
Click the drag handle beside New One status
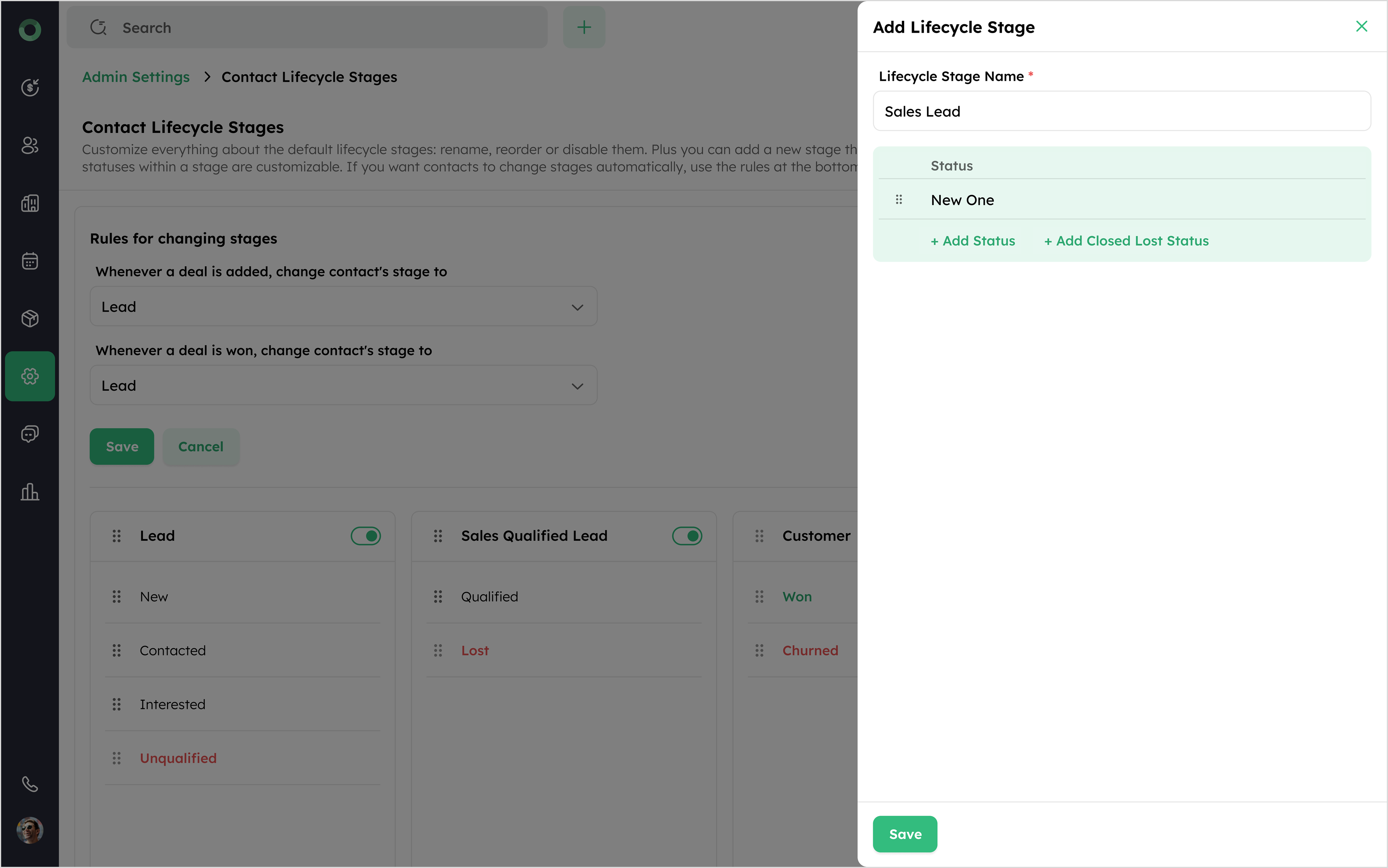(899, 200)
